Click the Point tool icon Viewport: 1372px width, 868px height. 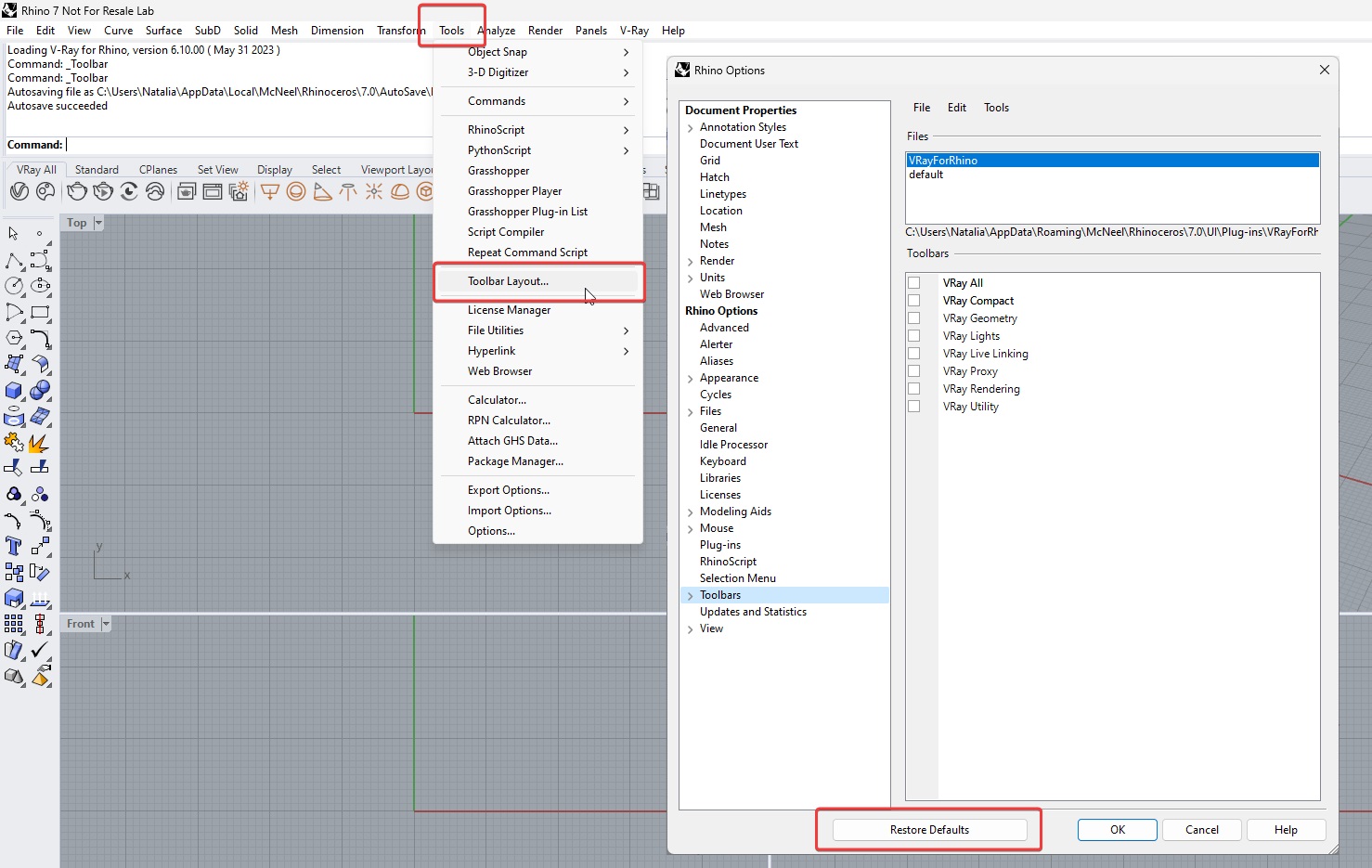pos(40,234)
